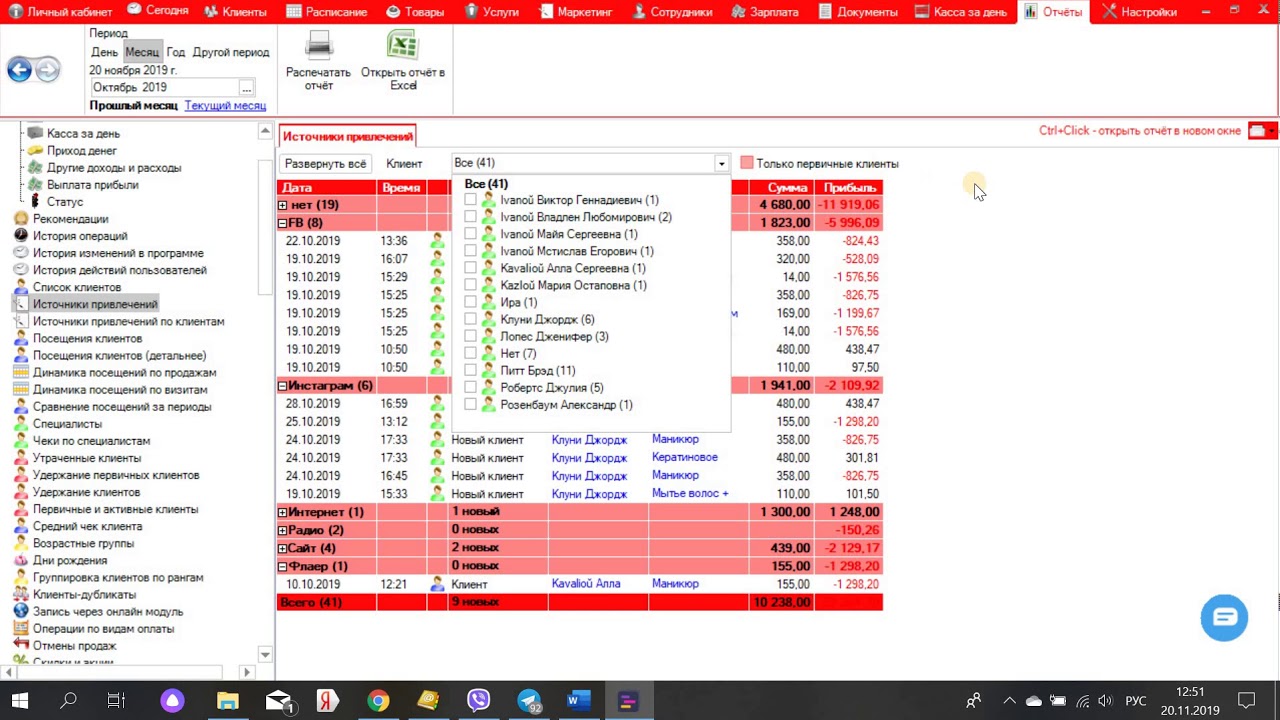Click the Развернуть всё button
The width and height of the screenshot is (1280, 720).
pos(325,163)
